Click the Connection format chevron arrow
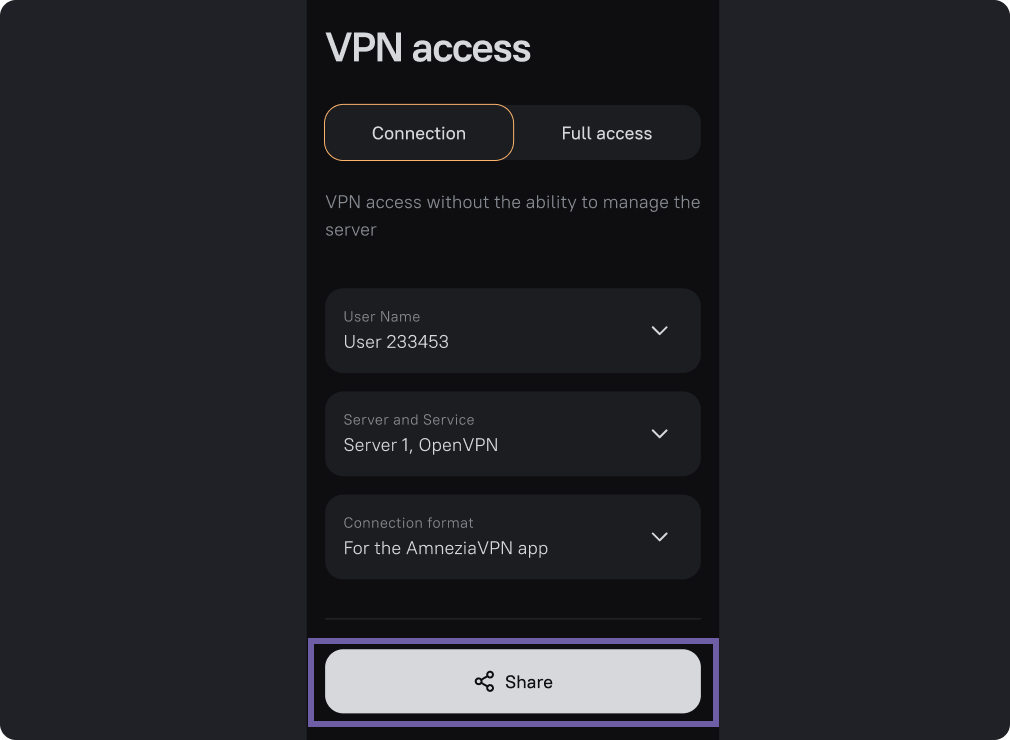This screenshot has width=1010, height=740. click(659, 537)
